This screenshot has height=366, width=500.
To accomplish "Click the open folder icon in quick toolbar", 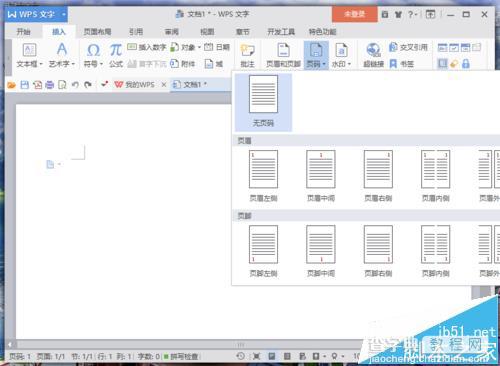I will click(11, 85).
